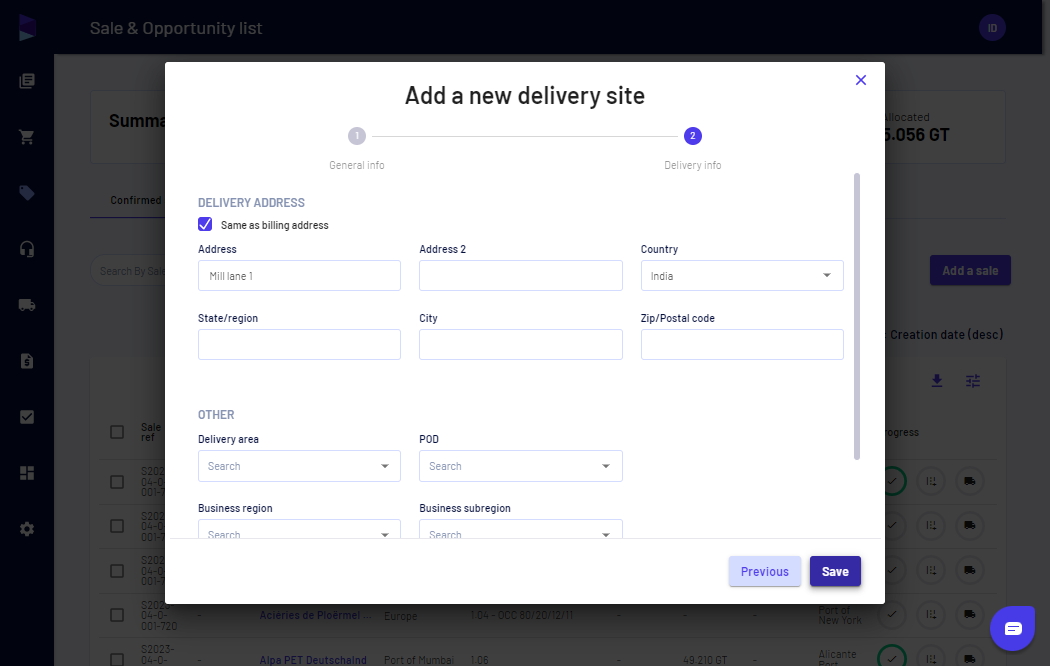Open the table filter settings icon
This screenshot has height=666, width=1050.
(x=973, y=381)
